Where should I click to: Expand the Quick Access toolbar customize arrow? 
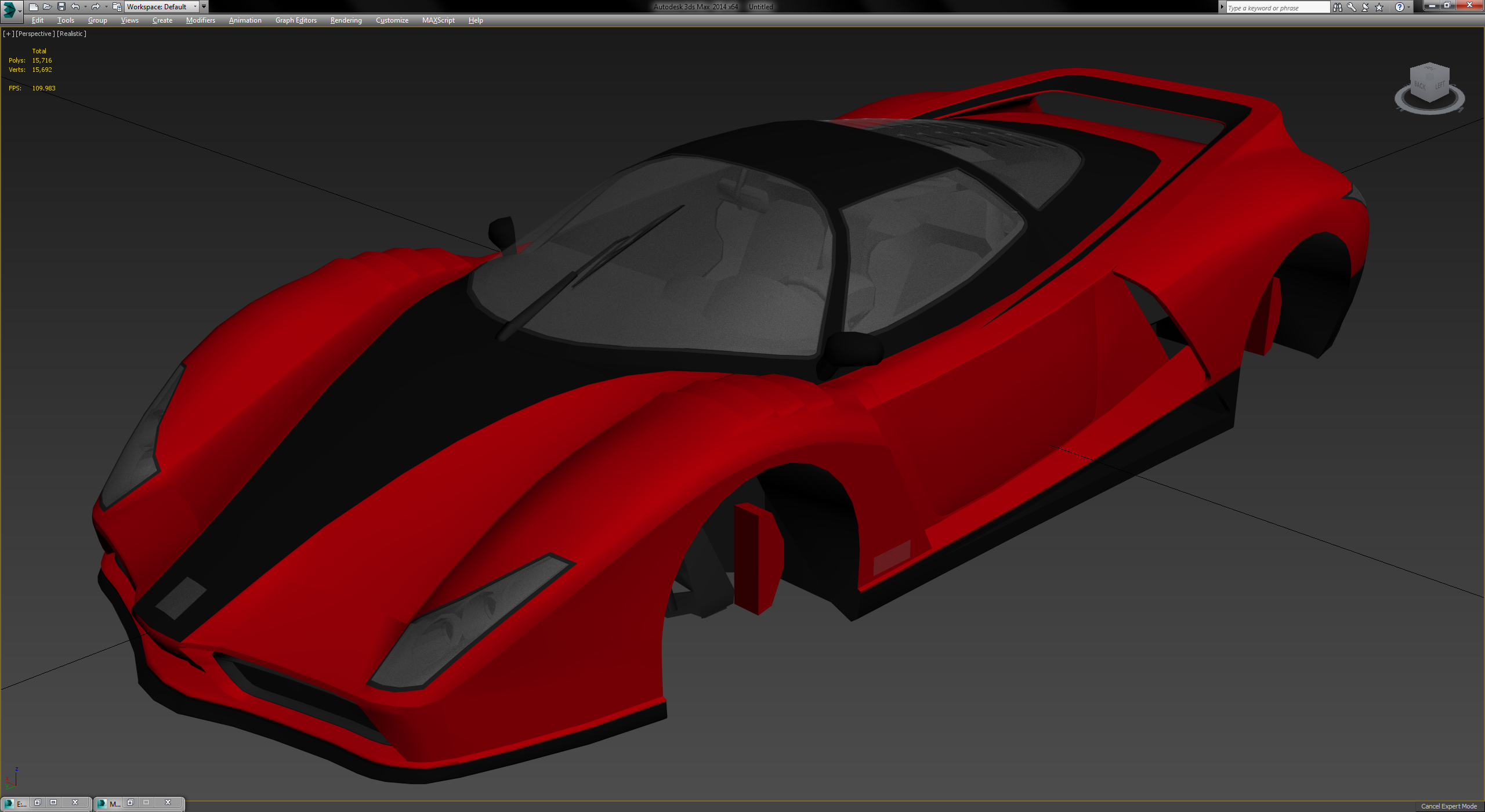point(204,7)
